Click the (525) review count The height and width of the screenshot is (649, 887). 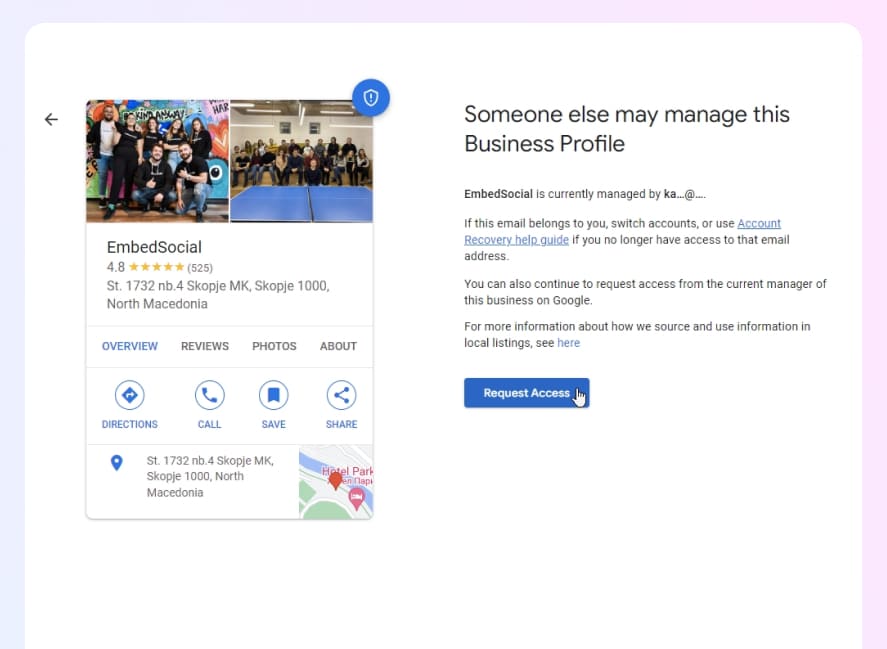coord(200,268)
